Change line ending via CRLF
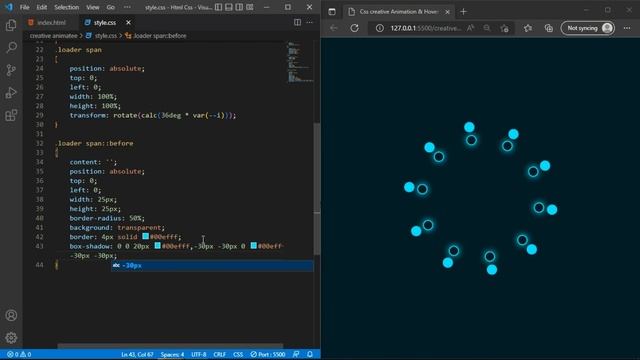Viewport: 640px width, 360px height. tap(220, 354)
